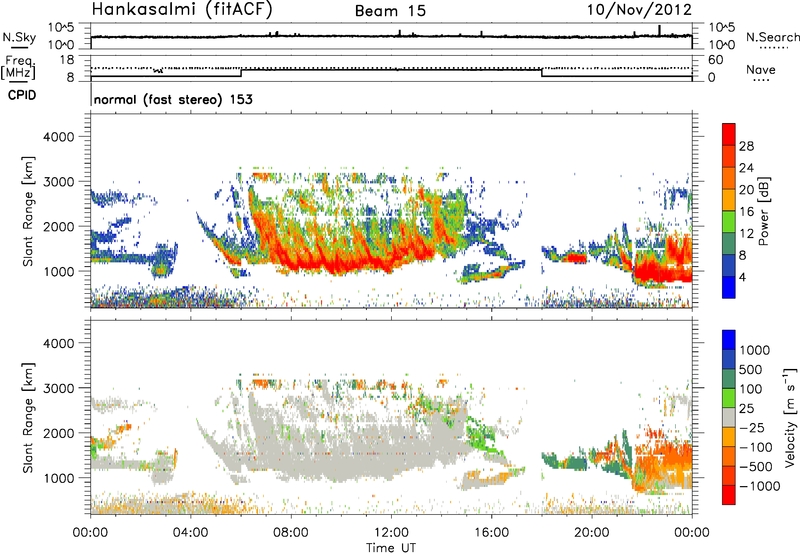
Task: Click the '4' label on Power scale
Action: point(742,277)
